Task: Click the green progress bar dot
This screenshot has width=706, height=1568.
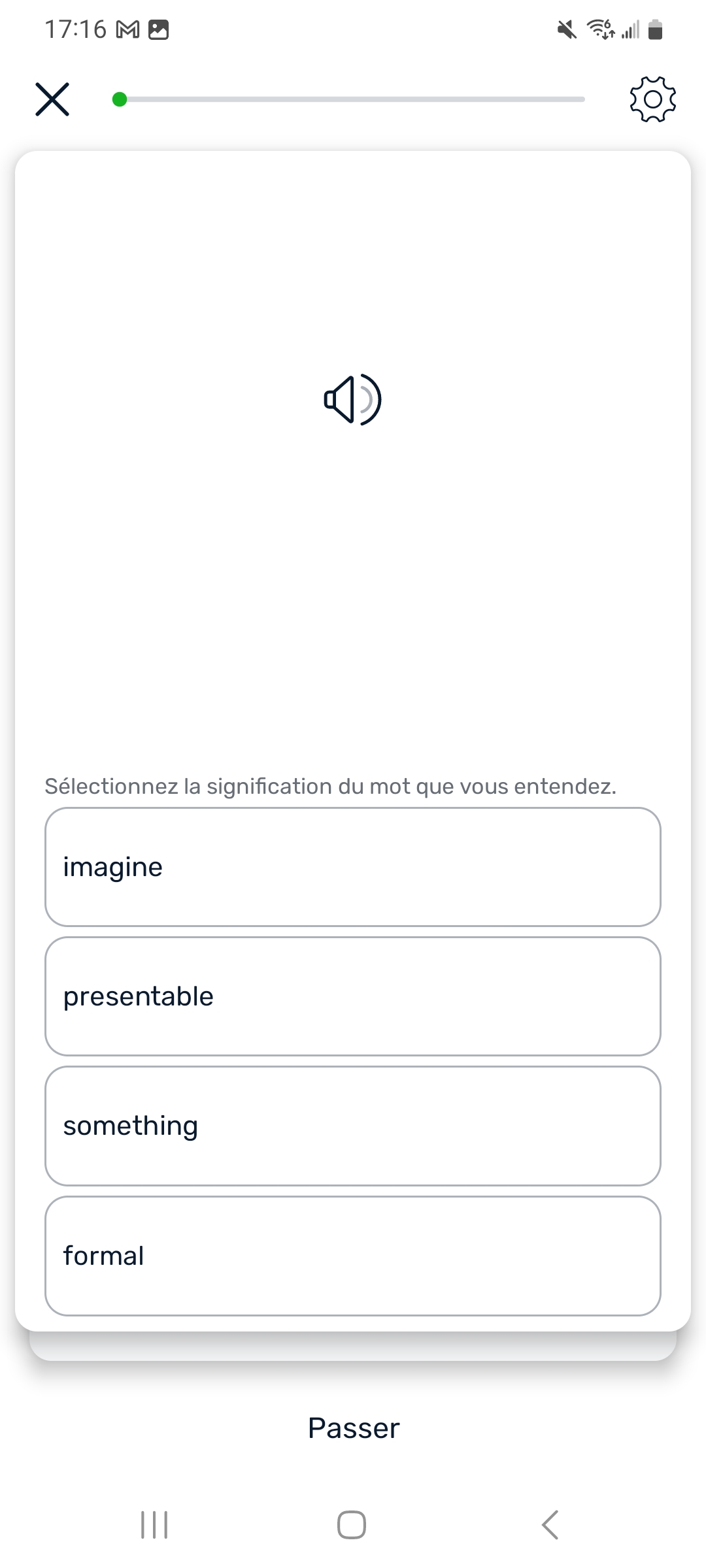Action: (120, 99)
